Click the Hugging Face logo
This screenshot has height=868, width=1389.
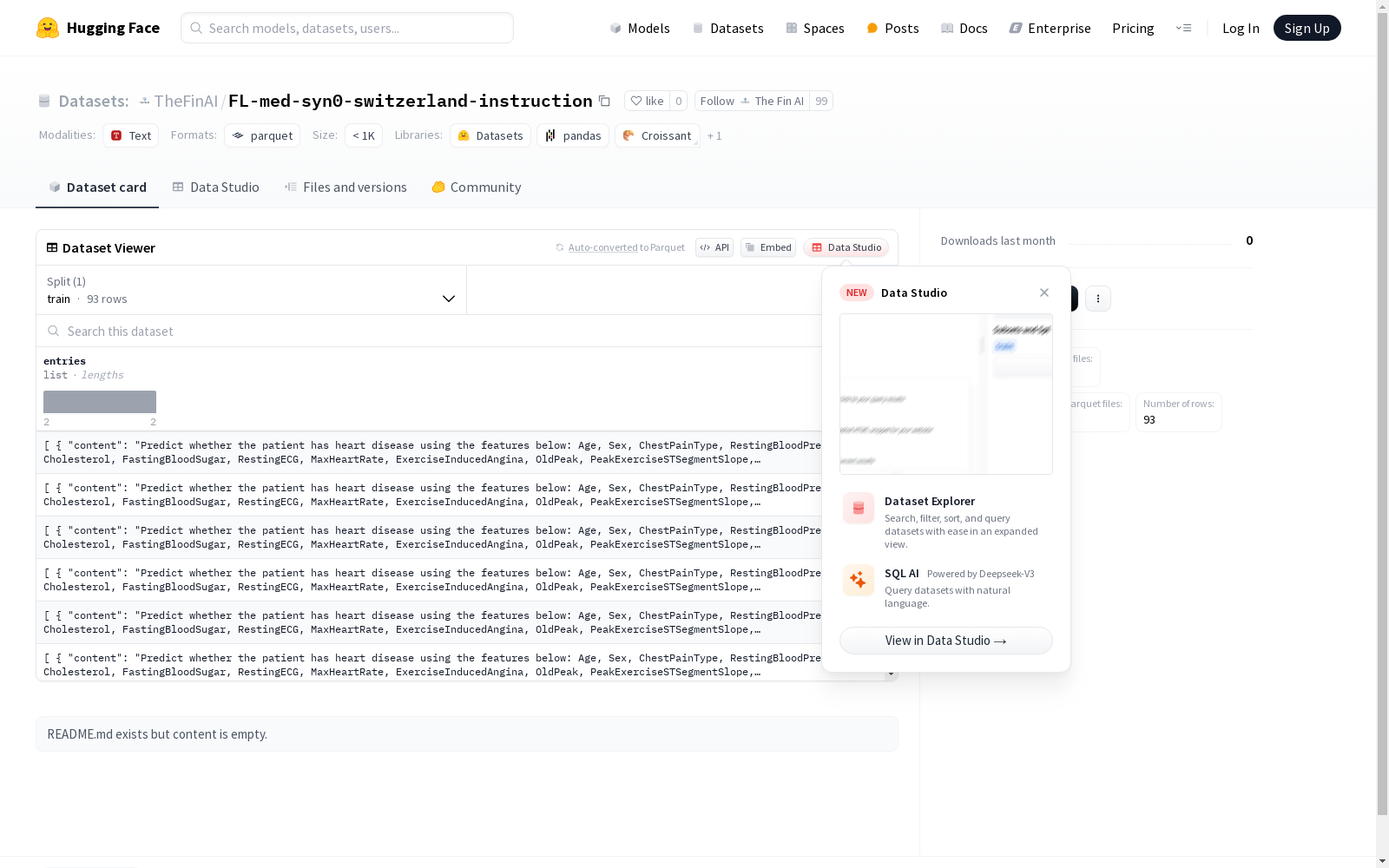97,28
